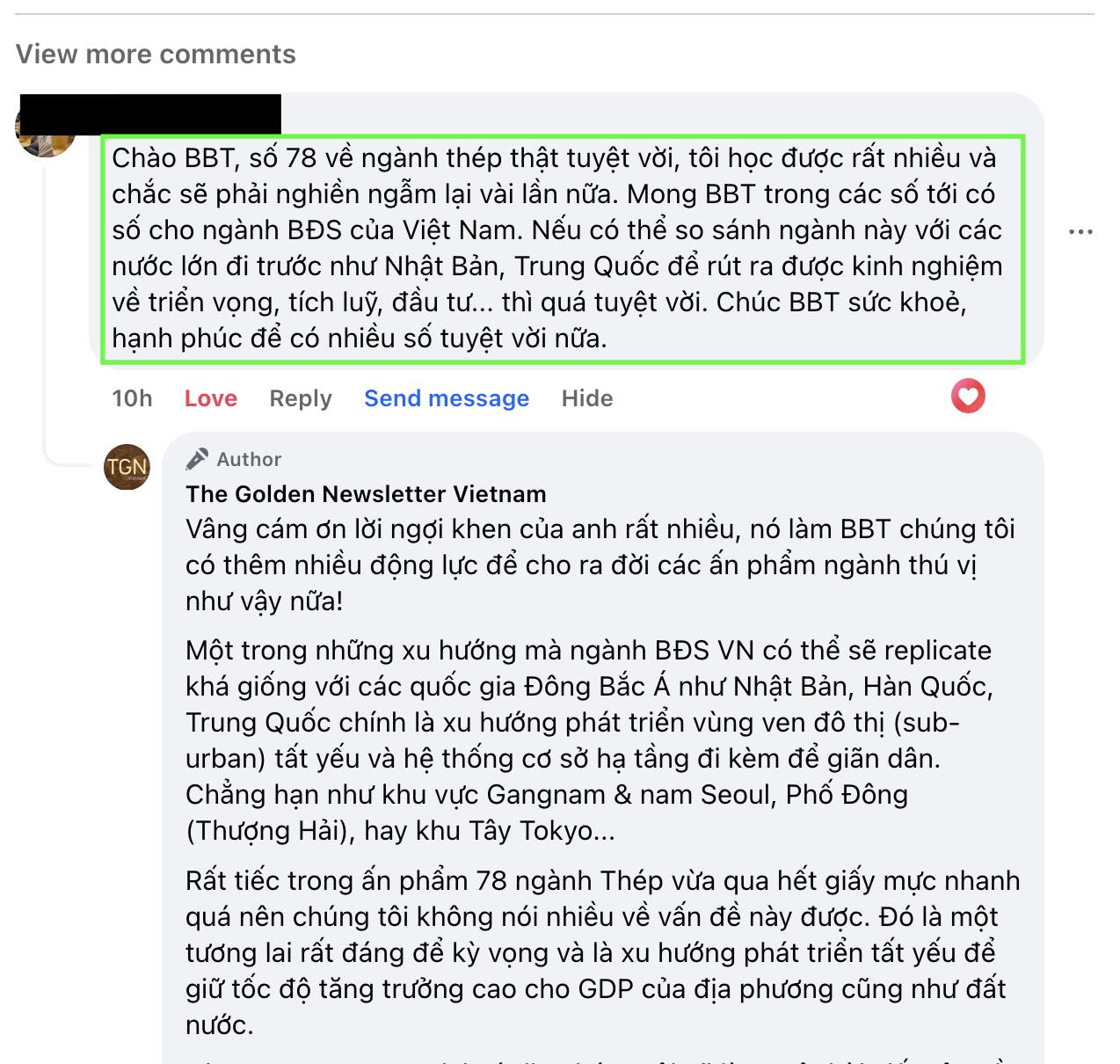Click Reply under the first comment
The image size is (1120, 1064).
click(301, 398)
